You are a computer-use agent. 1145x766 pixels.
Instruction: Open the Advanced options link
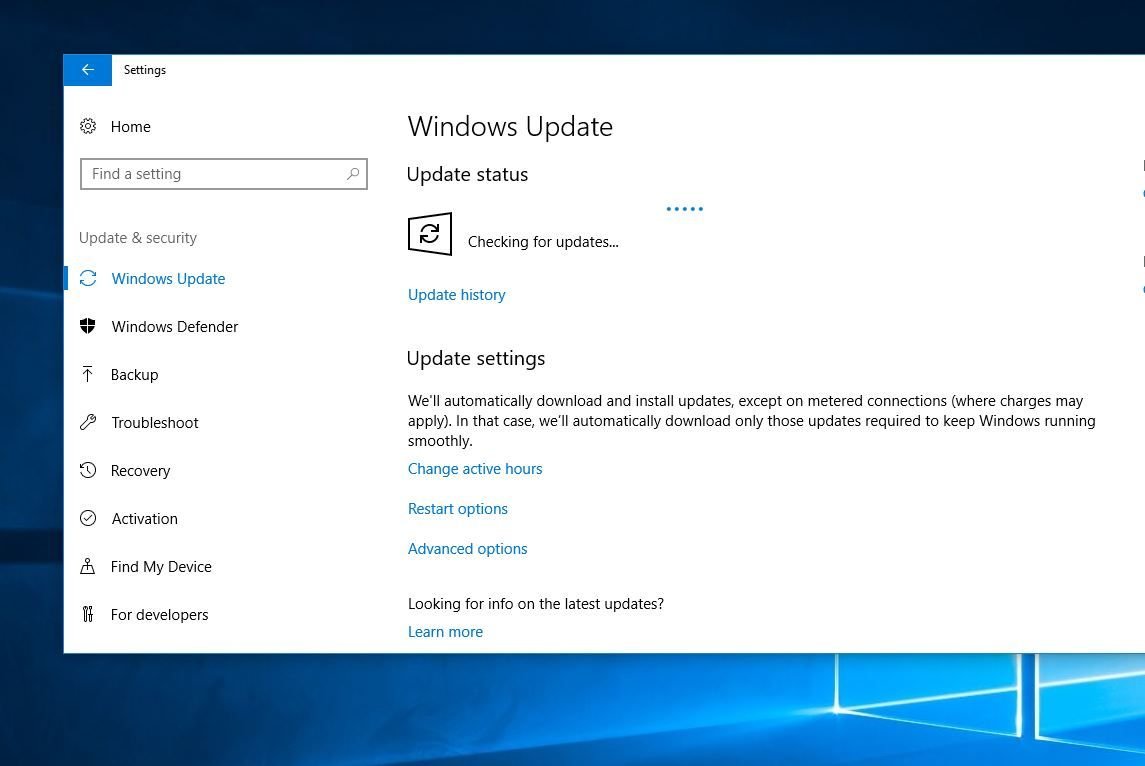[467, 549]
